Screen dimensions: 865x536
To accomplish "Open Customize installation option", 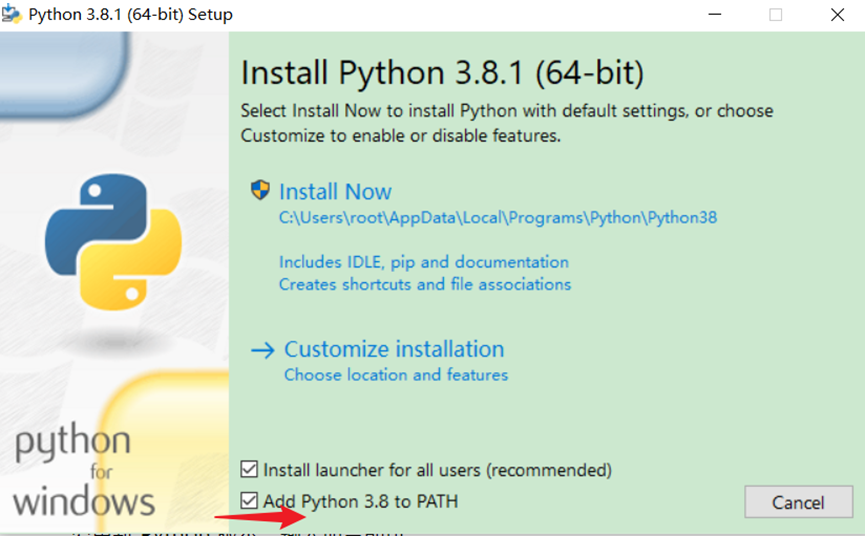I will (x=394, y=350).
